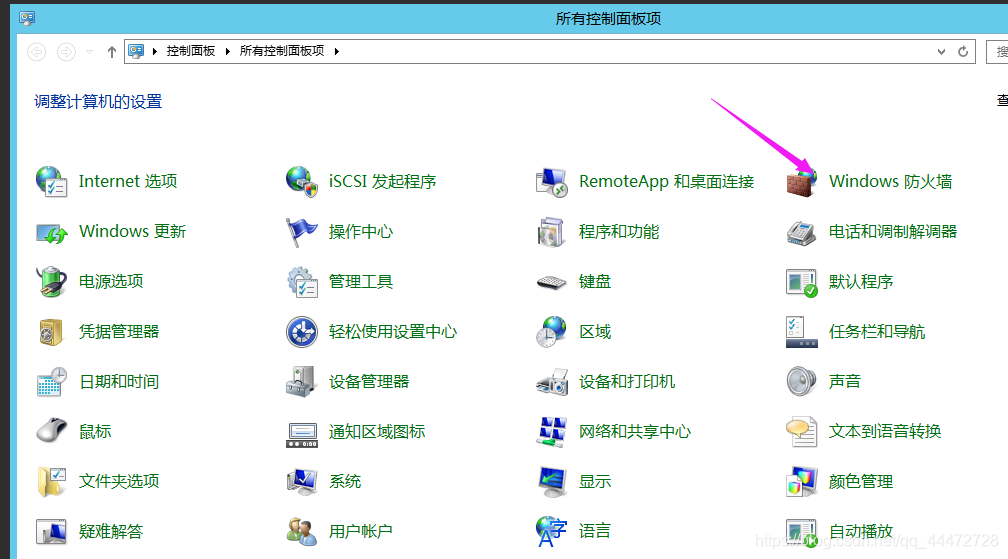Open the 网络和共享中心 link
The width and height of the screenshot is (1008, 559).
(x=635, y=432)
